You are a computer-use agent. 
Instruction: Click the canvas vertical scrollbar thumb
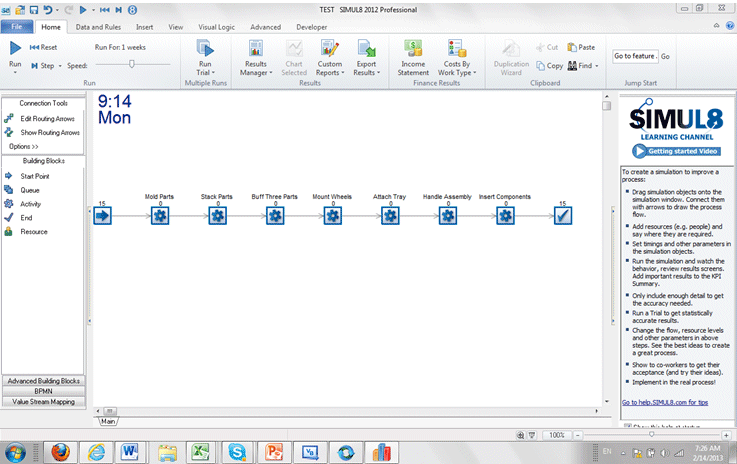607,106
